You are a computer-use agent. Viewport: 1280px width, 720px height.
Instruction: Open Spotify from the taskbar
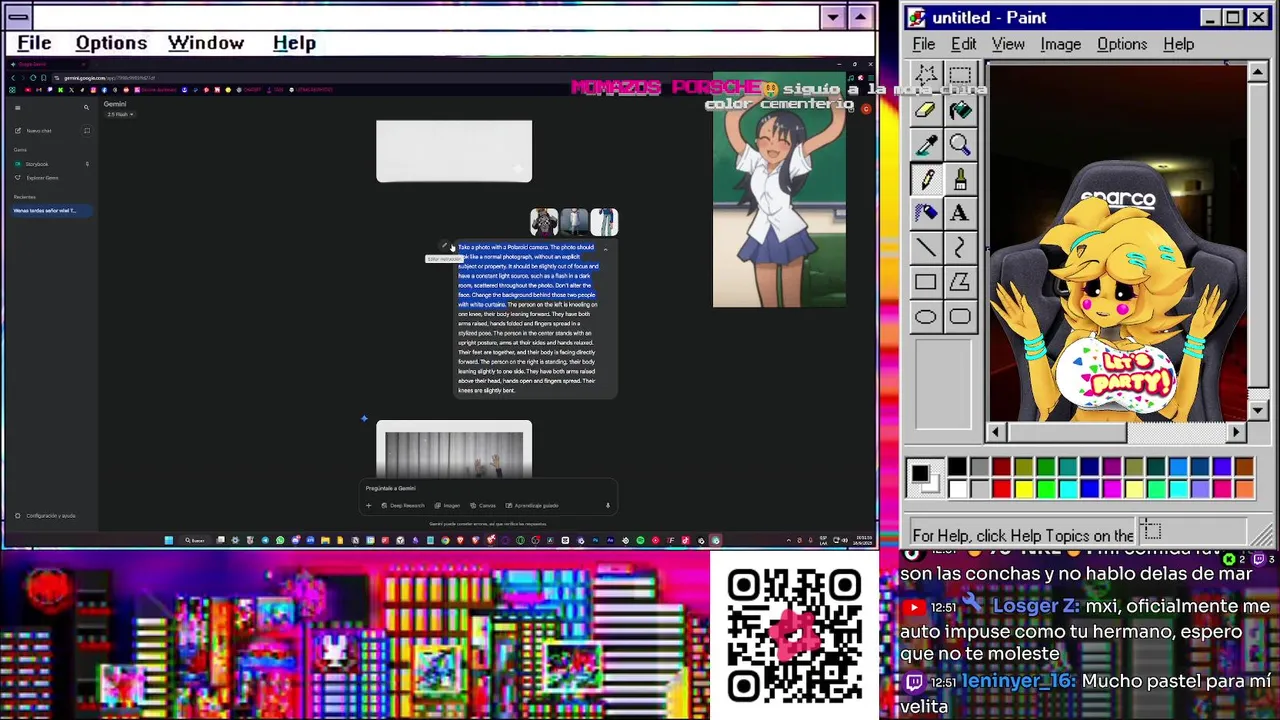[x=640, y=540]
